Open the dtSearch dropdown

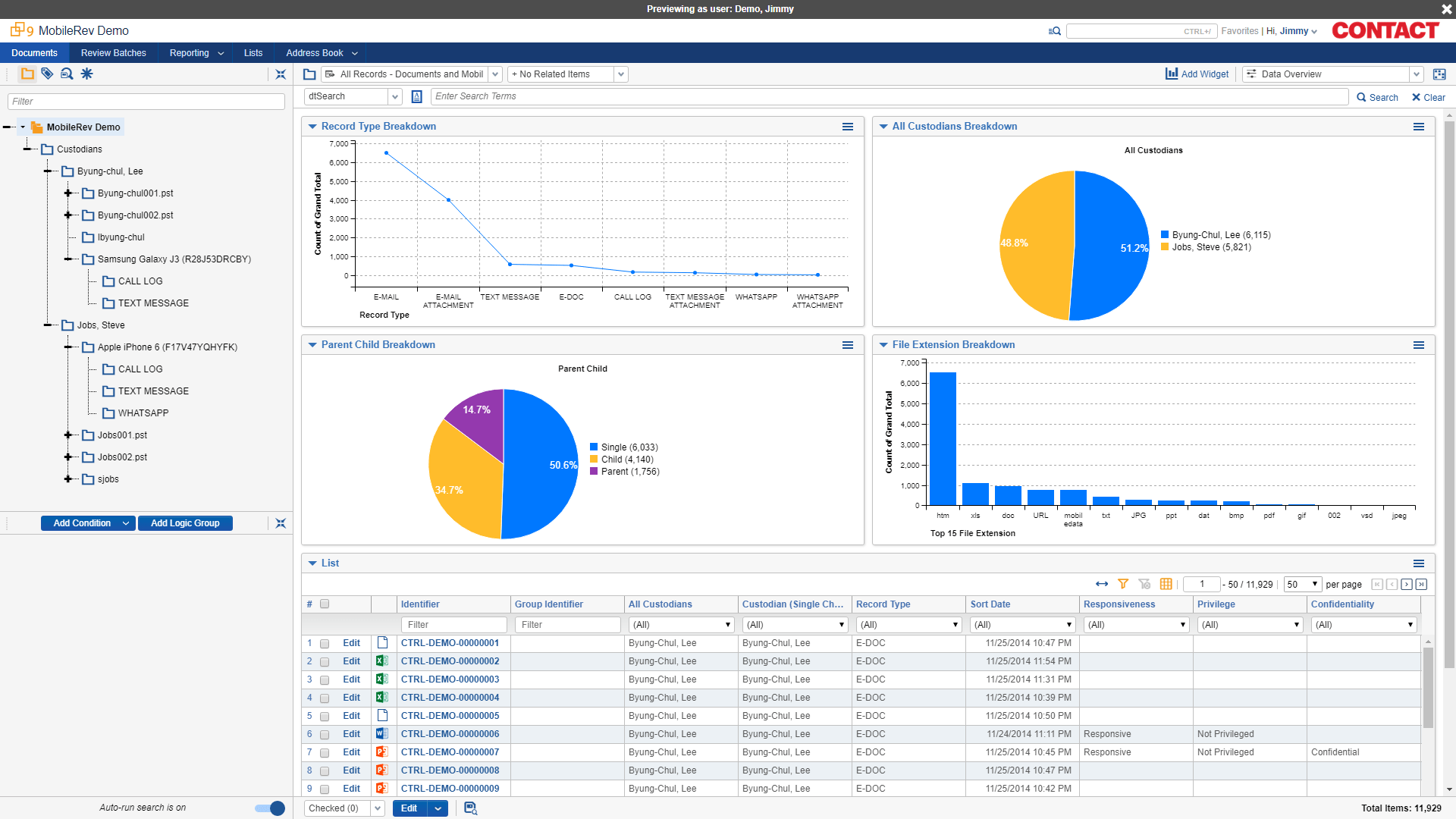pyautogui.click(x=395, y=96)
